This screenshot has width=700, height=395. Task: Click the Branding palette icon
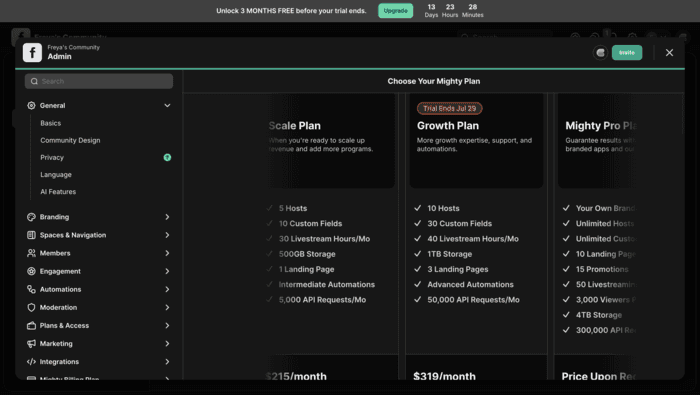click(31, 217)
